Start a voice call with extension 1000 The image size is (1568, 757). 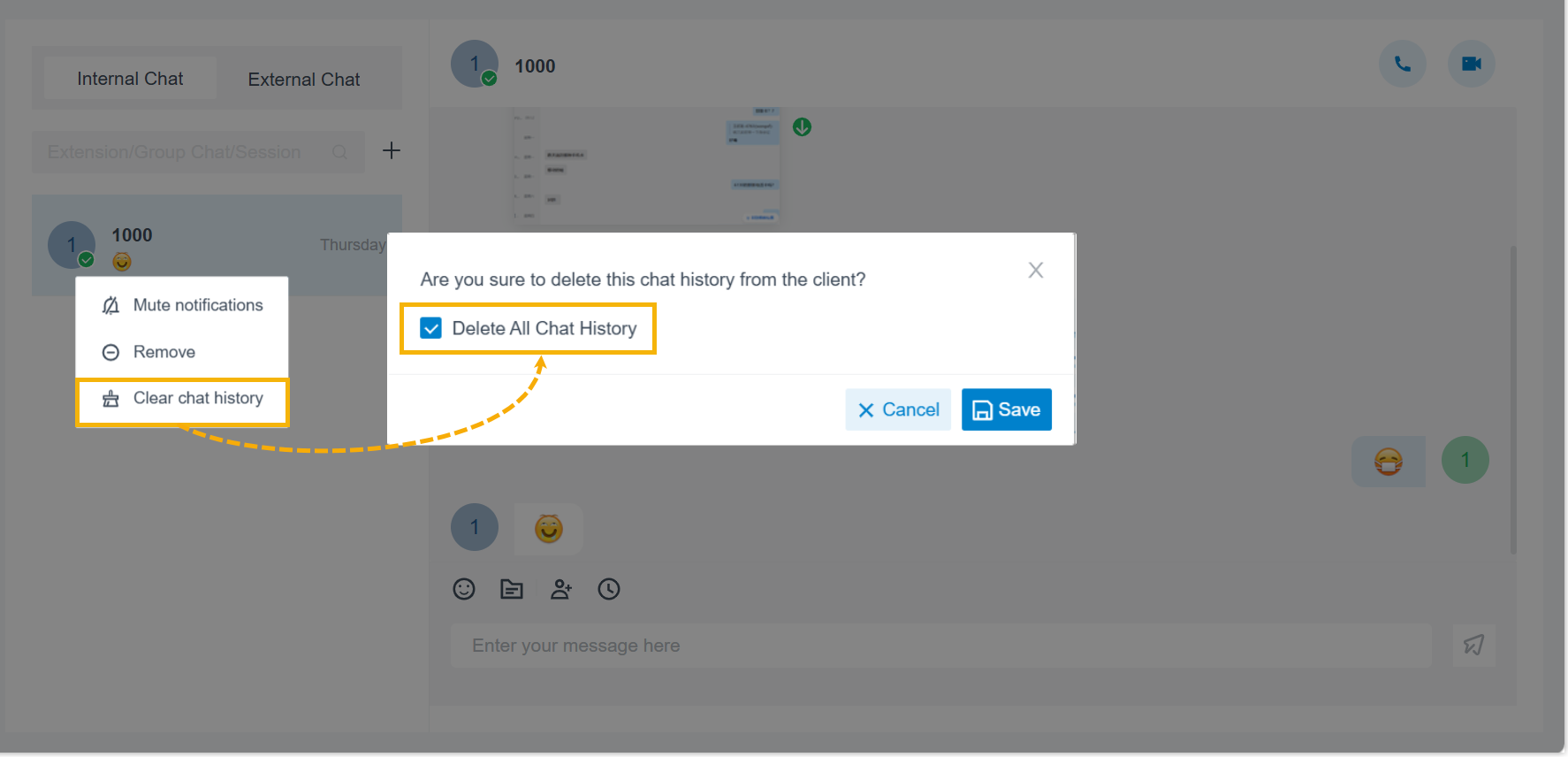[x=1403, y=64]
